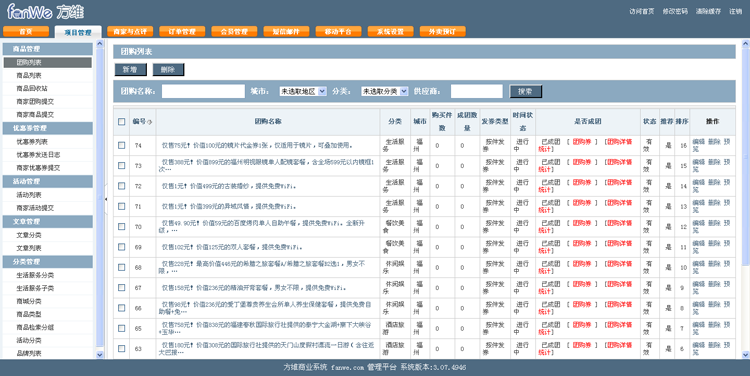The image size is (750, 376).
Task: Click the main page scrollbar down arrow
Action: (745, 354)
